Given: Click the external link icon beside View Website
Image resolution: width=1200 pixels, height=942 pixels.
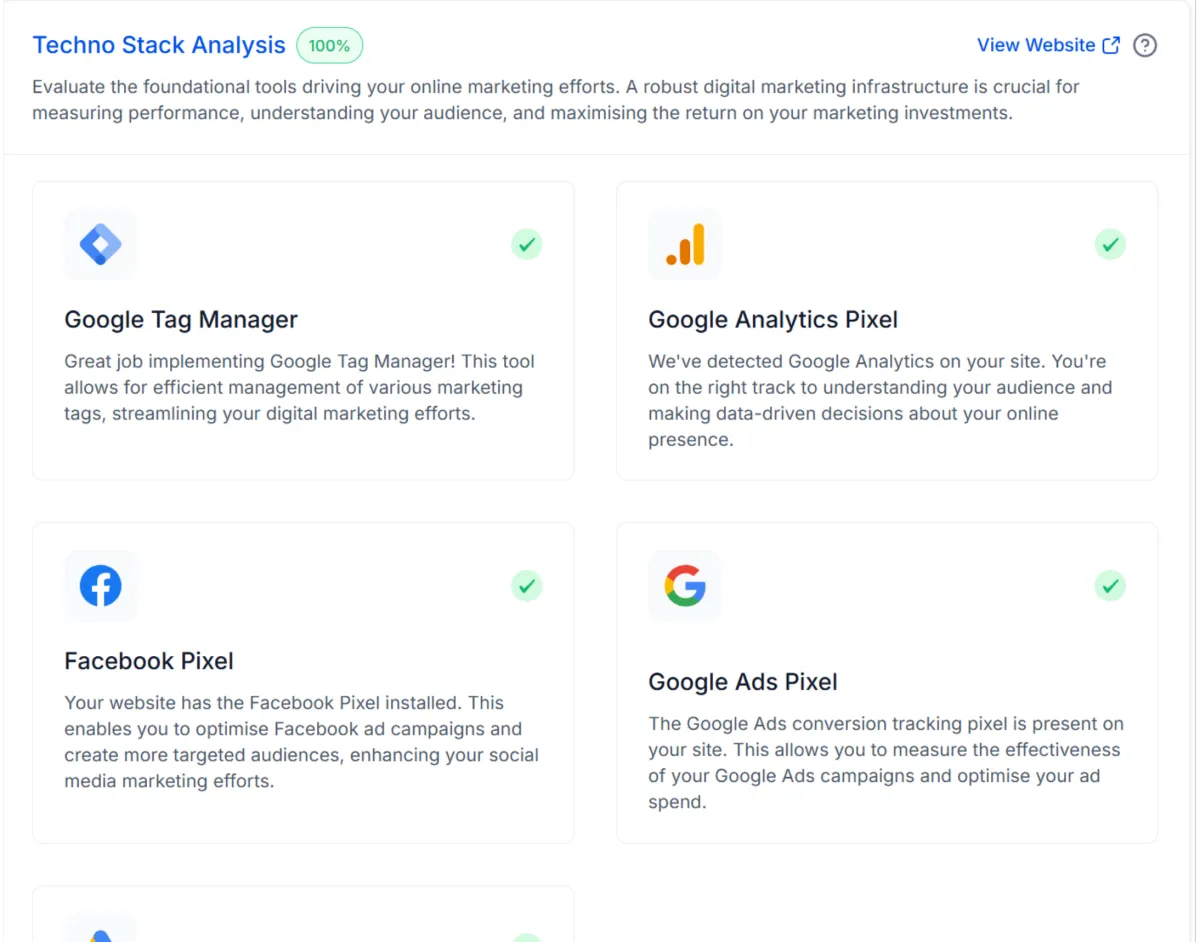Looking at the screenshot, I should click(1111, 46).
